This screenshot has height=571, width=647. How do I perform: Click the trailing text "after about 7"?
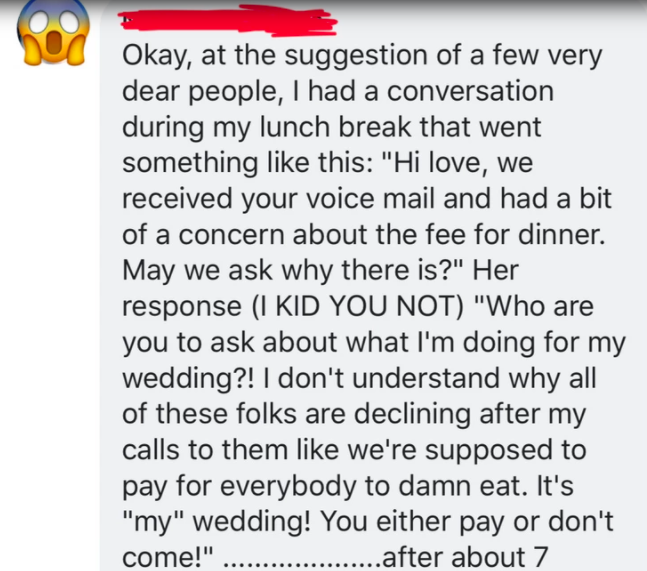click(x=465, y=558)
